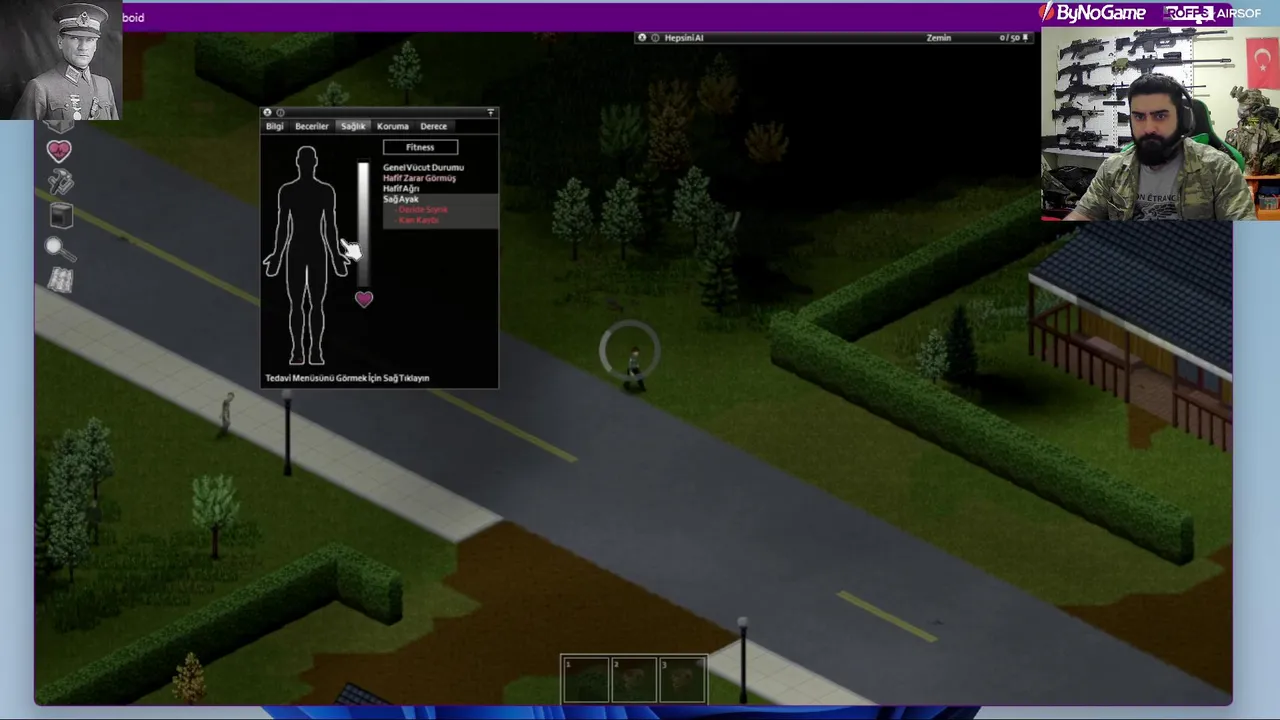Select the Sağ Ayak body part row
This screenshot has width=1280, height=720.
(440, 199)
